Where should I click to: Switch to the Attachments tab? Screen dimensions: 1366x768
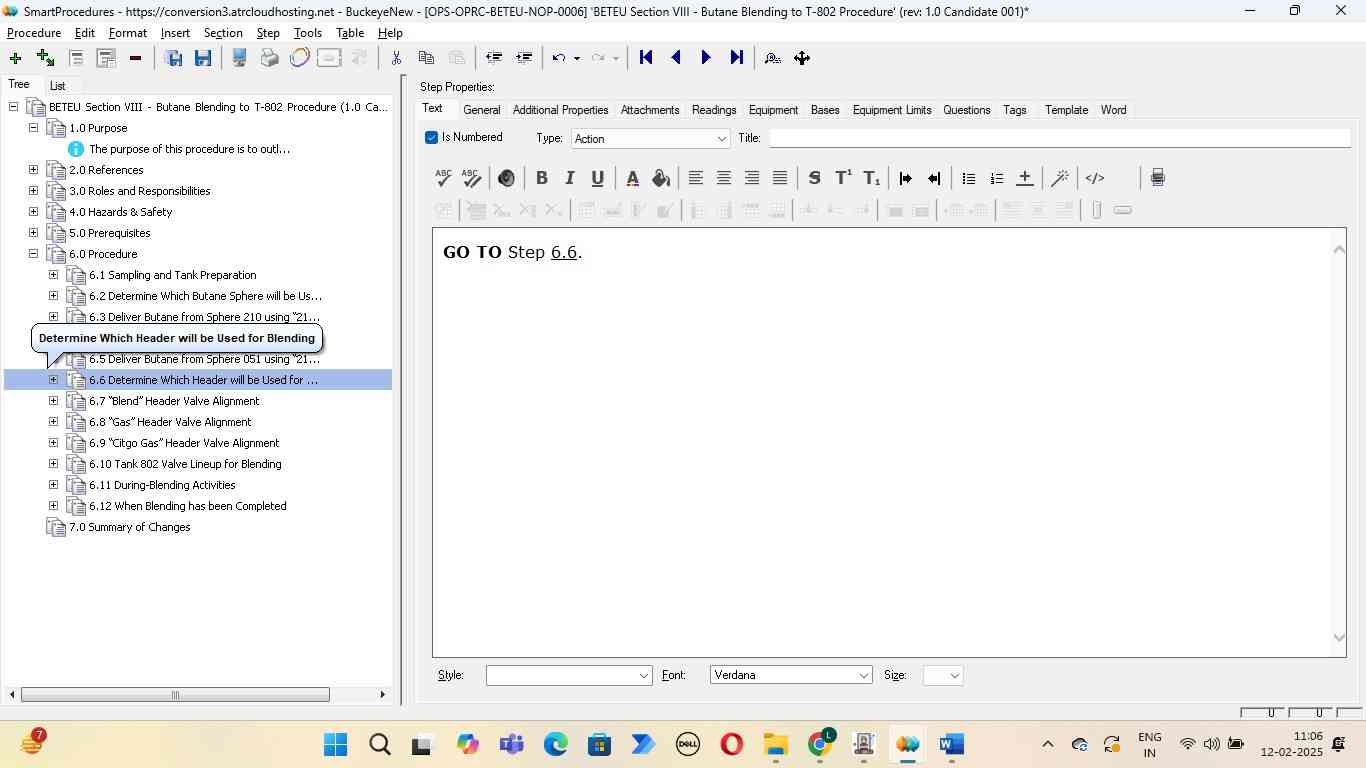(650, 110)
